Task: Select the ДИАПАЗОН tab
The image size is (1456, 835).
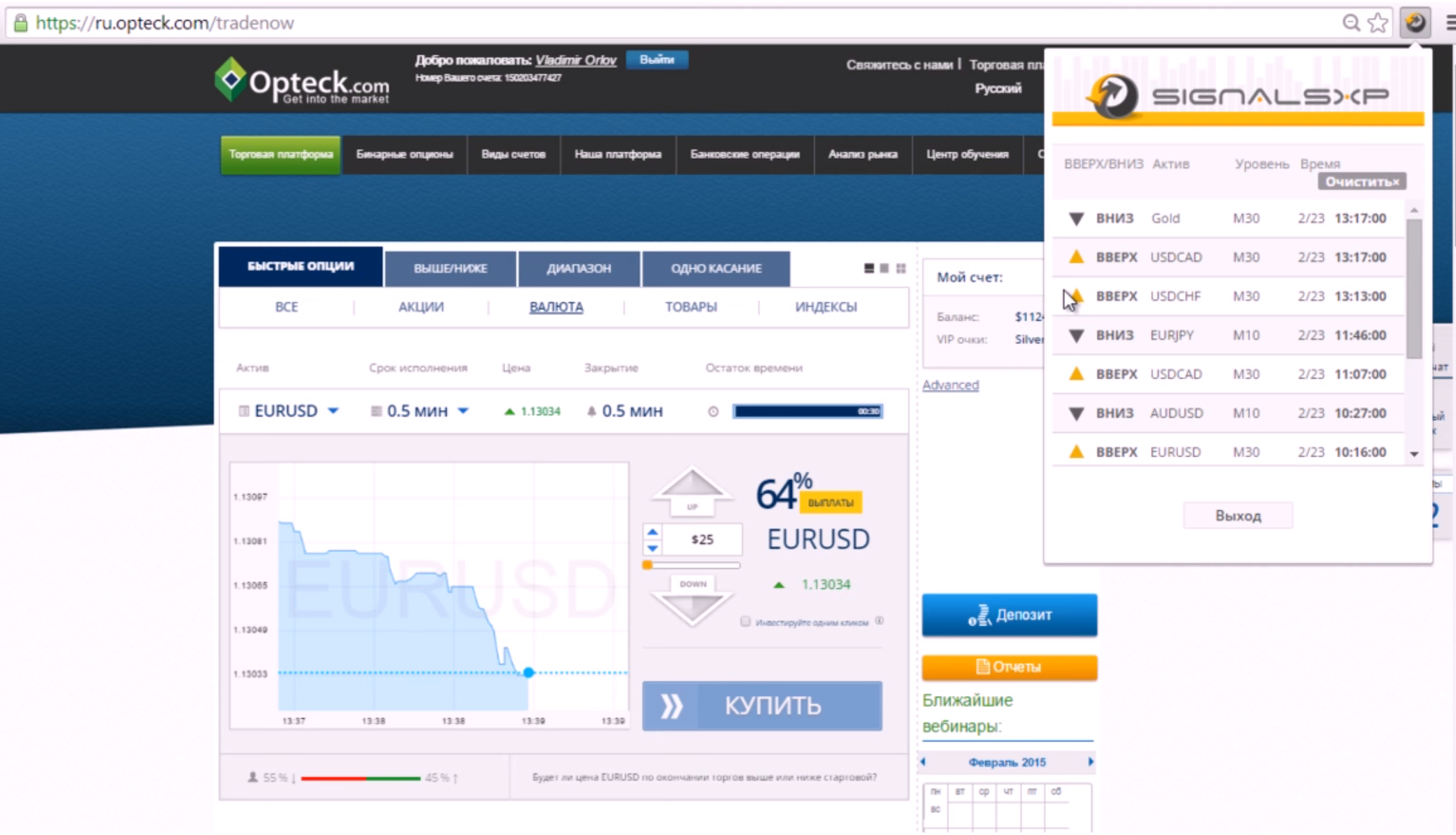Action: pos(579,269)
